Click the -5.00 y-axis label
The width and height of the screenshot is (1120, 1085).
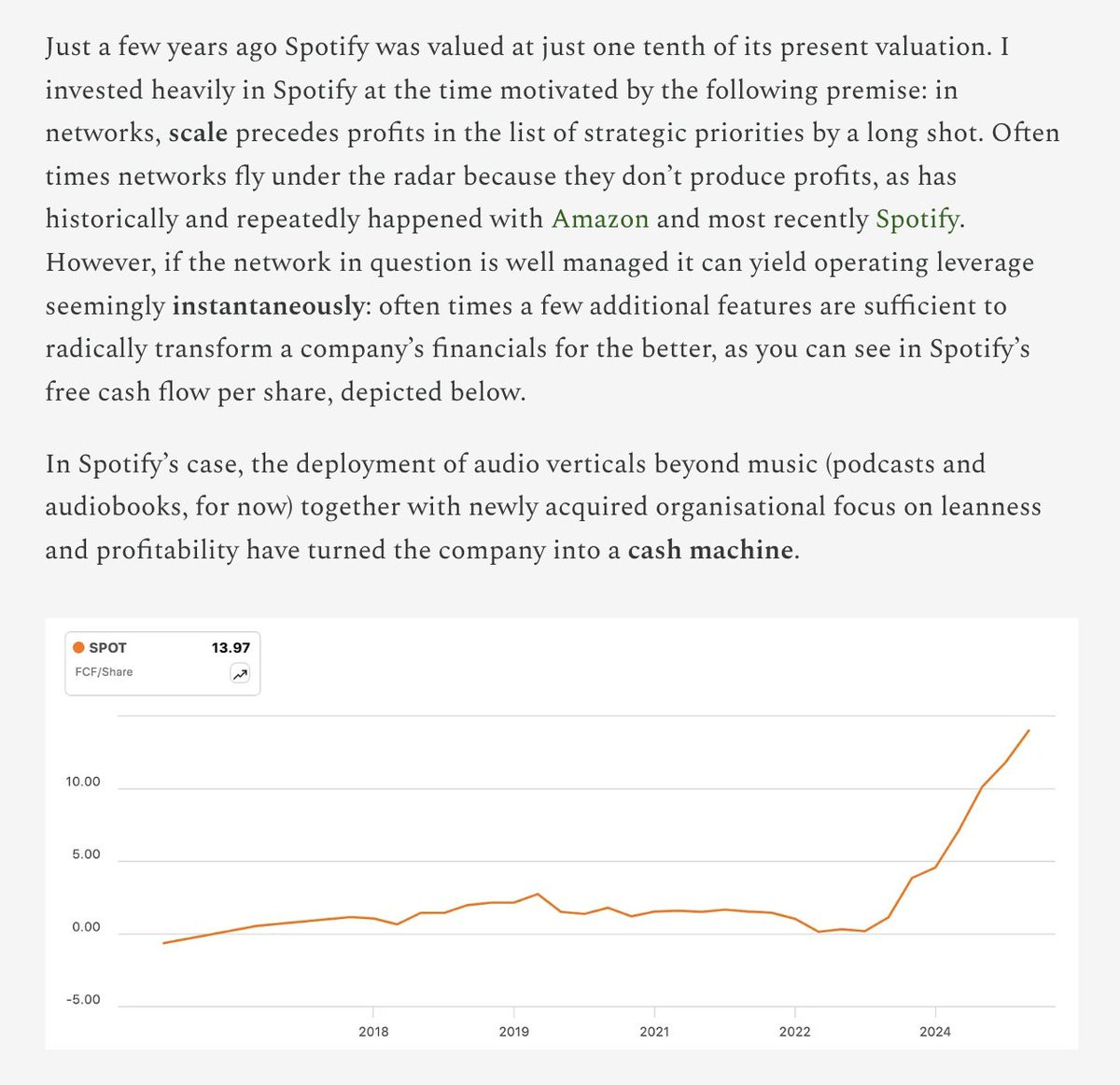click(83, 1000)
